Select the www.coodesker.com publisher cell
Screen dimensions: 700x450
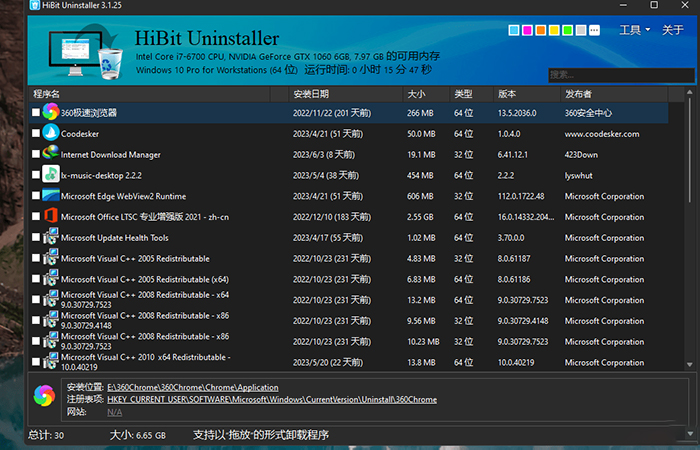pyautogui.click(x=602, y=134)
